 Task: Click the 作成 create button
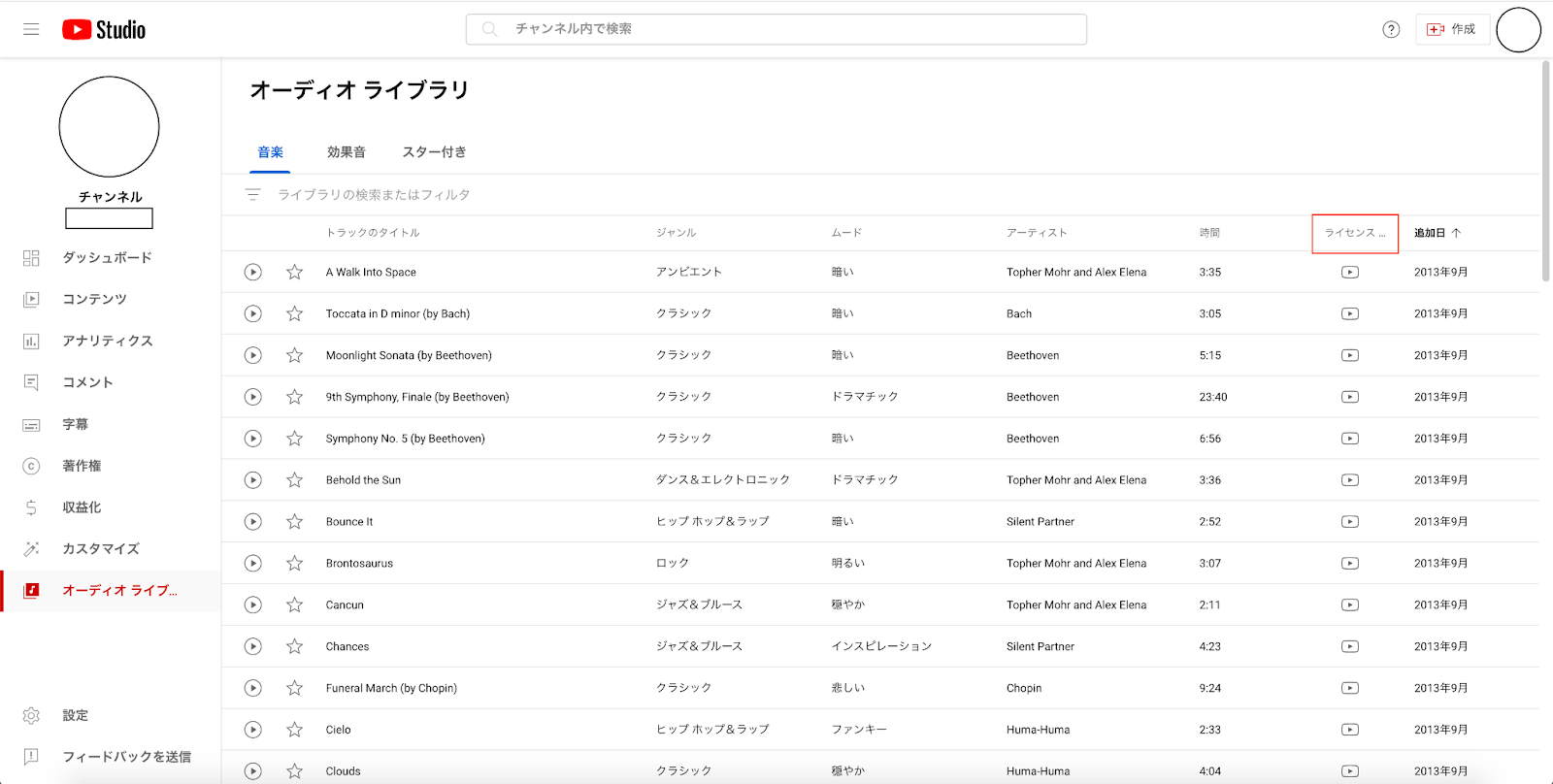click(x=1452, y=29)
